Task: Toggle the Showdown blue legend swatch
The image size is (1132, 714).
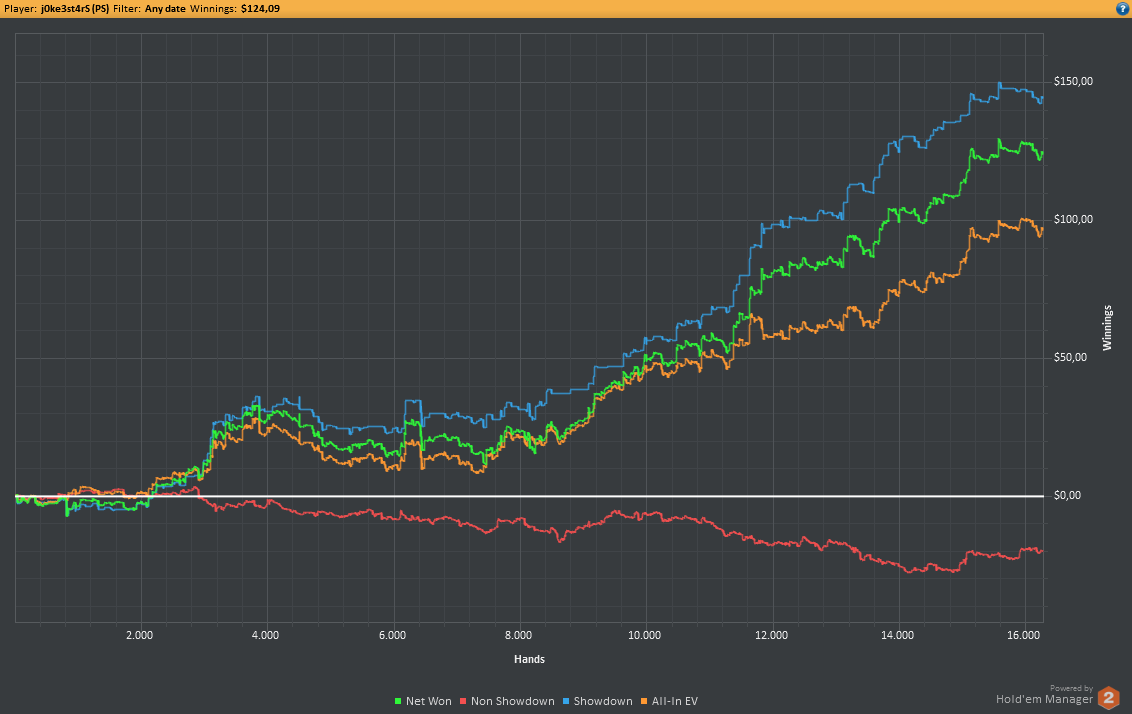Action: click(566, 701)
